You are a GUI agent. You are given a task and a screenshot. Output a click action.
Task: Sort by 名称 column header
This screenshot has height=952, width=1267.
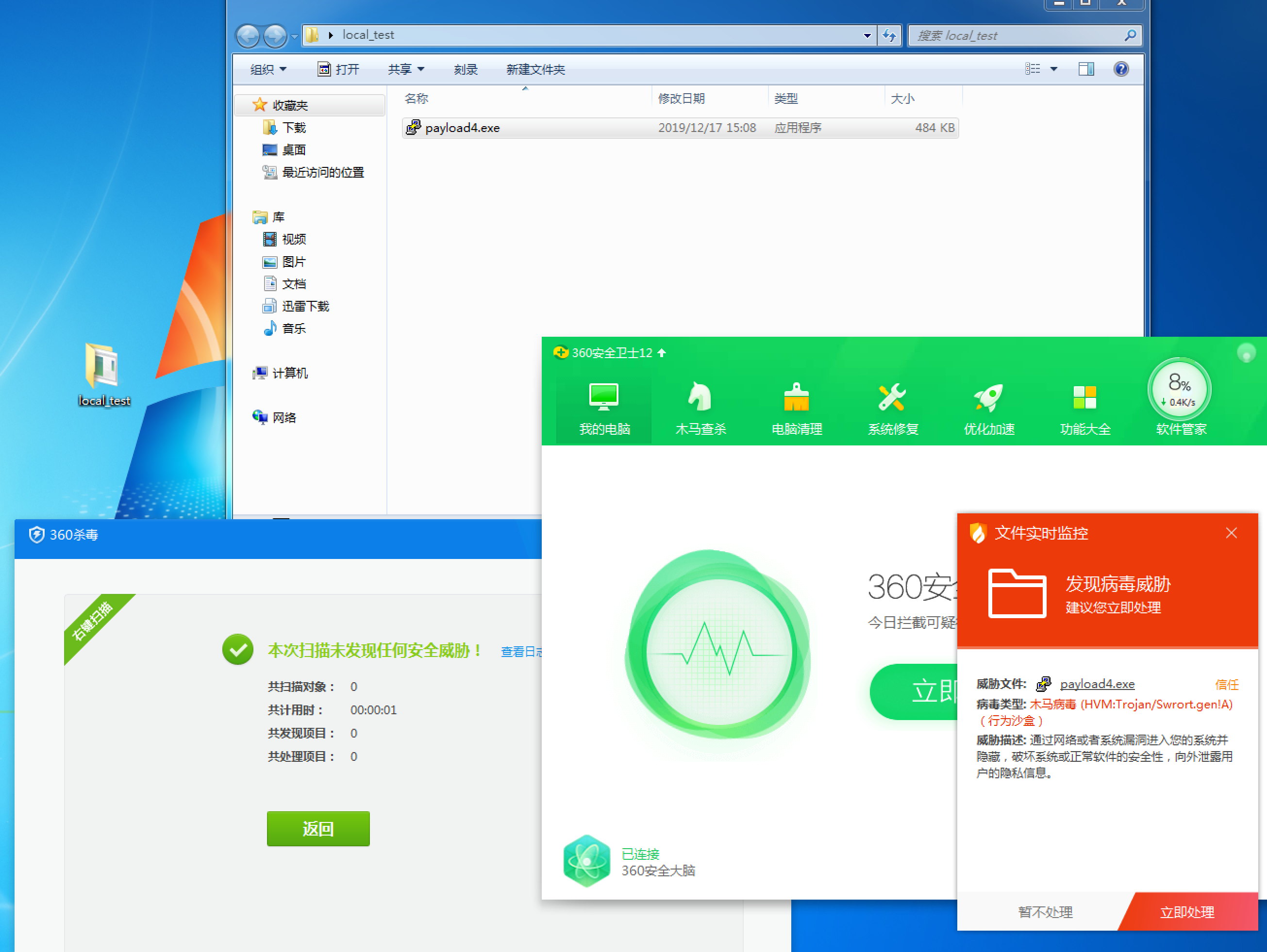tap(525, 98)
